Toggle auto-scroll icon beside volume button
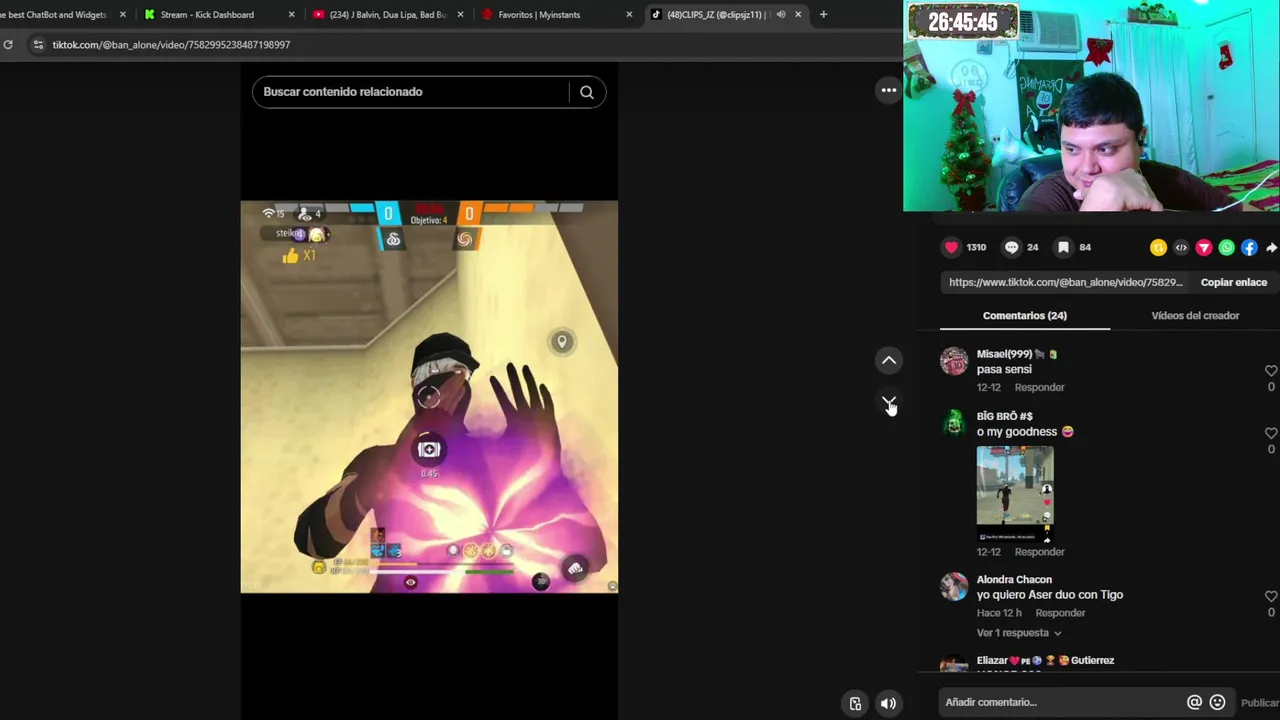Screen dimensions: 1280x720 855,703
